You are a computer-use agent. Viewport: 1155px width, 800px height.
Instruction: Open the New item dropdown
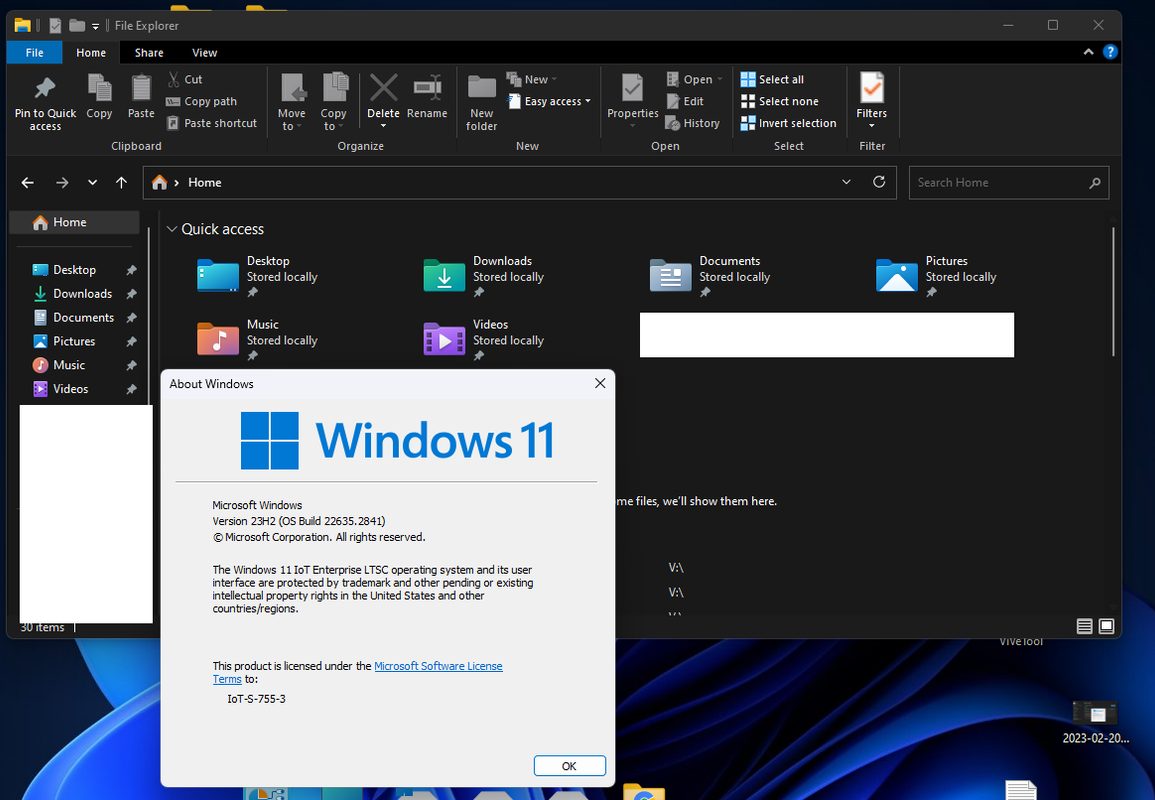[x=532, y=79]
